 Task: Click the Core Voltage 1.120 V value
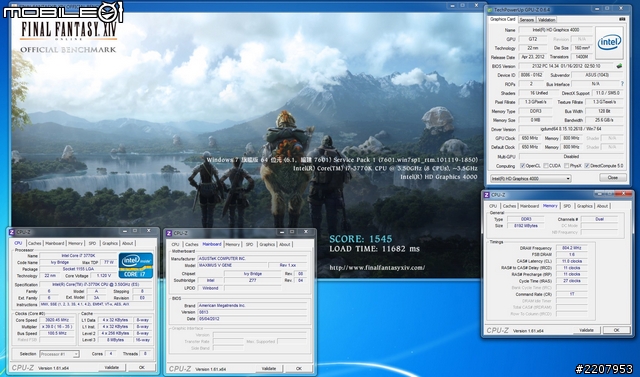(104, 276)
